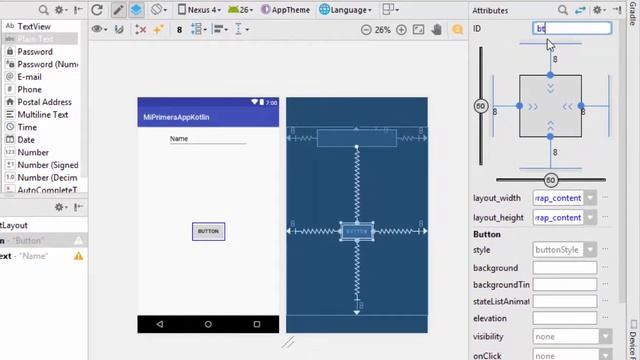
Task: Click the orange warnings notification icon
Action: point(458,30)
